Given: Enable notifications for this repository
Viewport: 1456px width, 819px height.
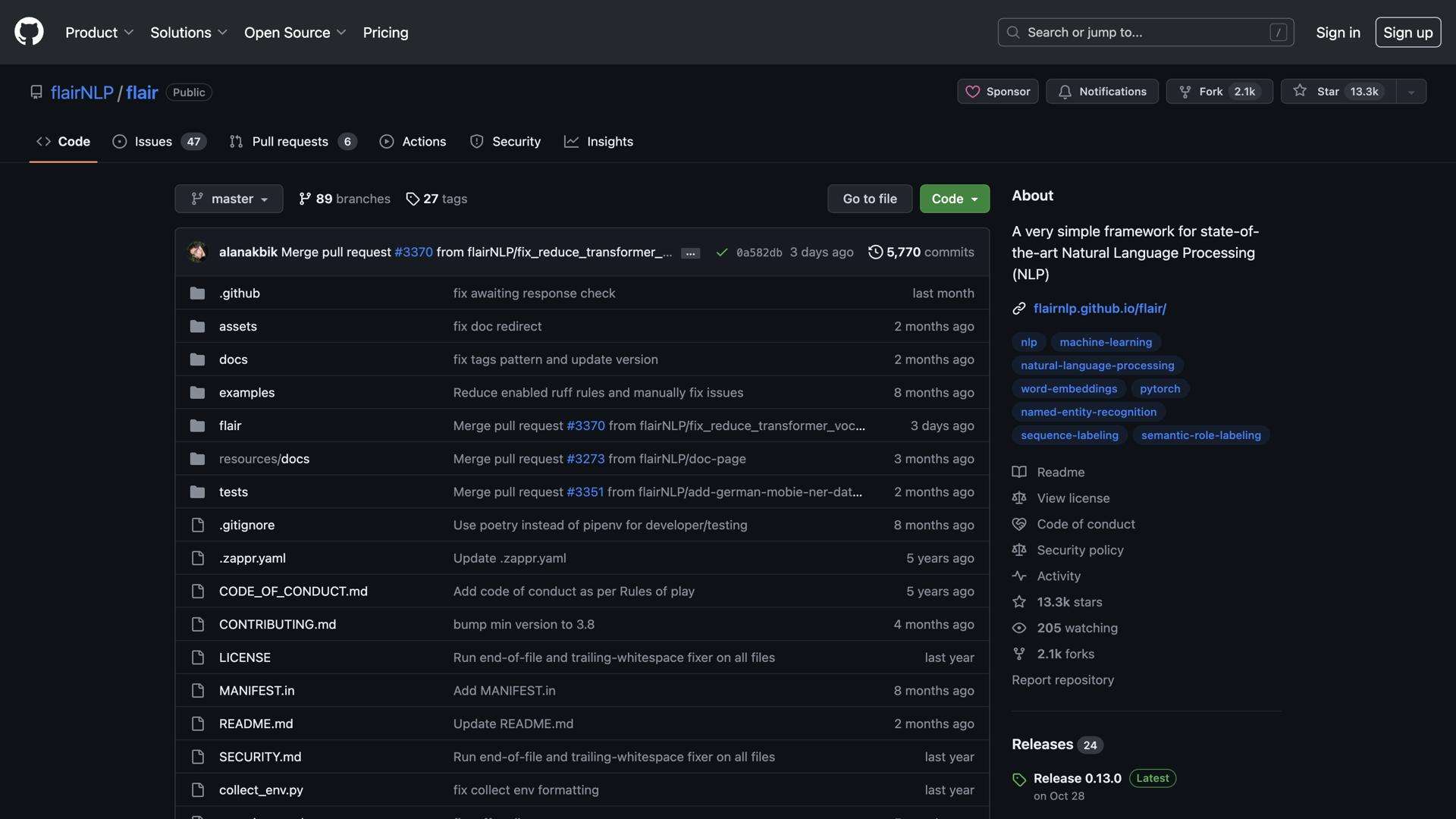Looking at the screenshot, I should [1101, 91].
